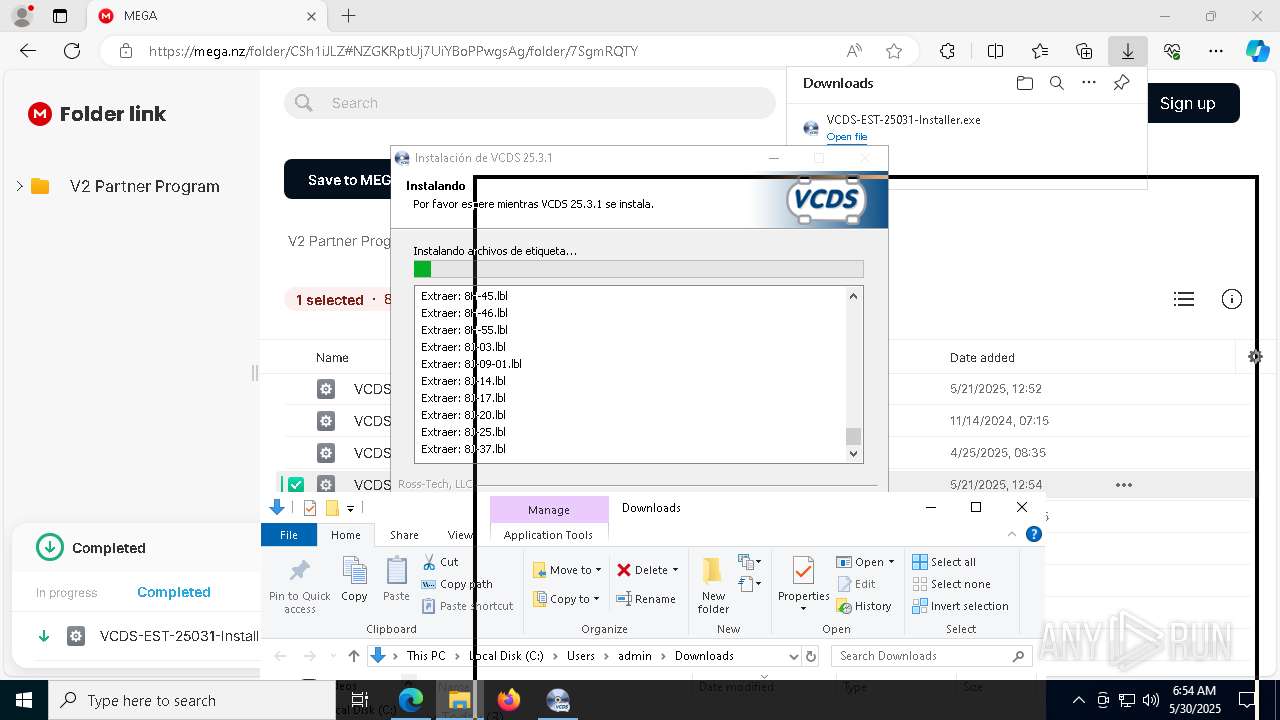The image size is (1280, 720).
Task: Toggle Split screen in Edge toolbar
Action: (x=995, y=51)
